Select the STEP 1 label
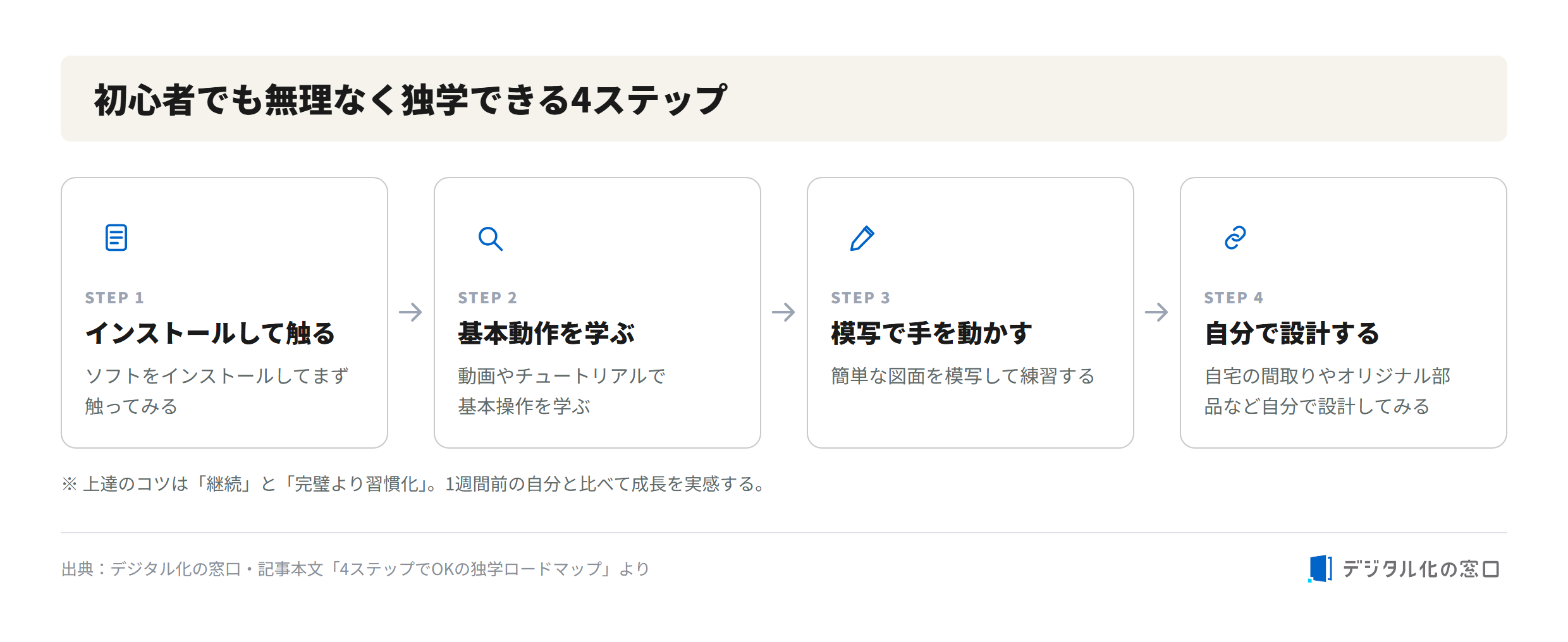Viewport: 1568px width, 642px height. [114, 298]
